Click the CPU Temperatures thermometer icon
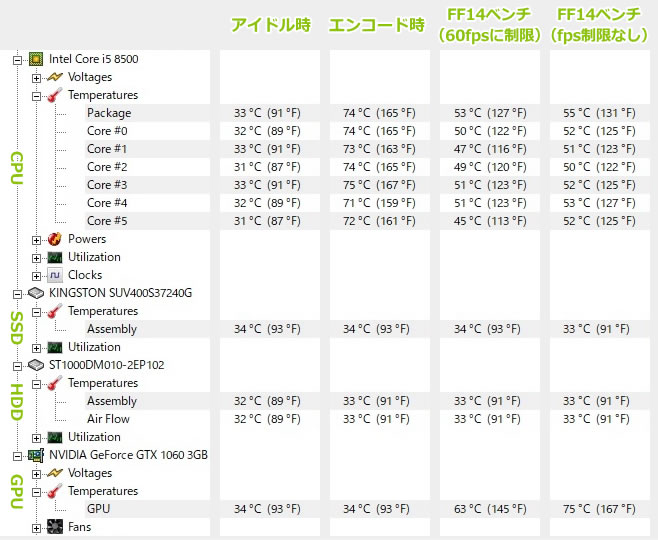 point(55,95)
